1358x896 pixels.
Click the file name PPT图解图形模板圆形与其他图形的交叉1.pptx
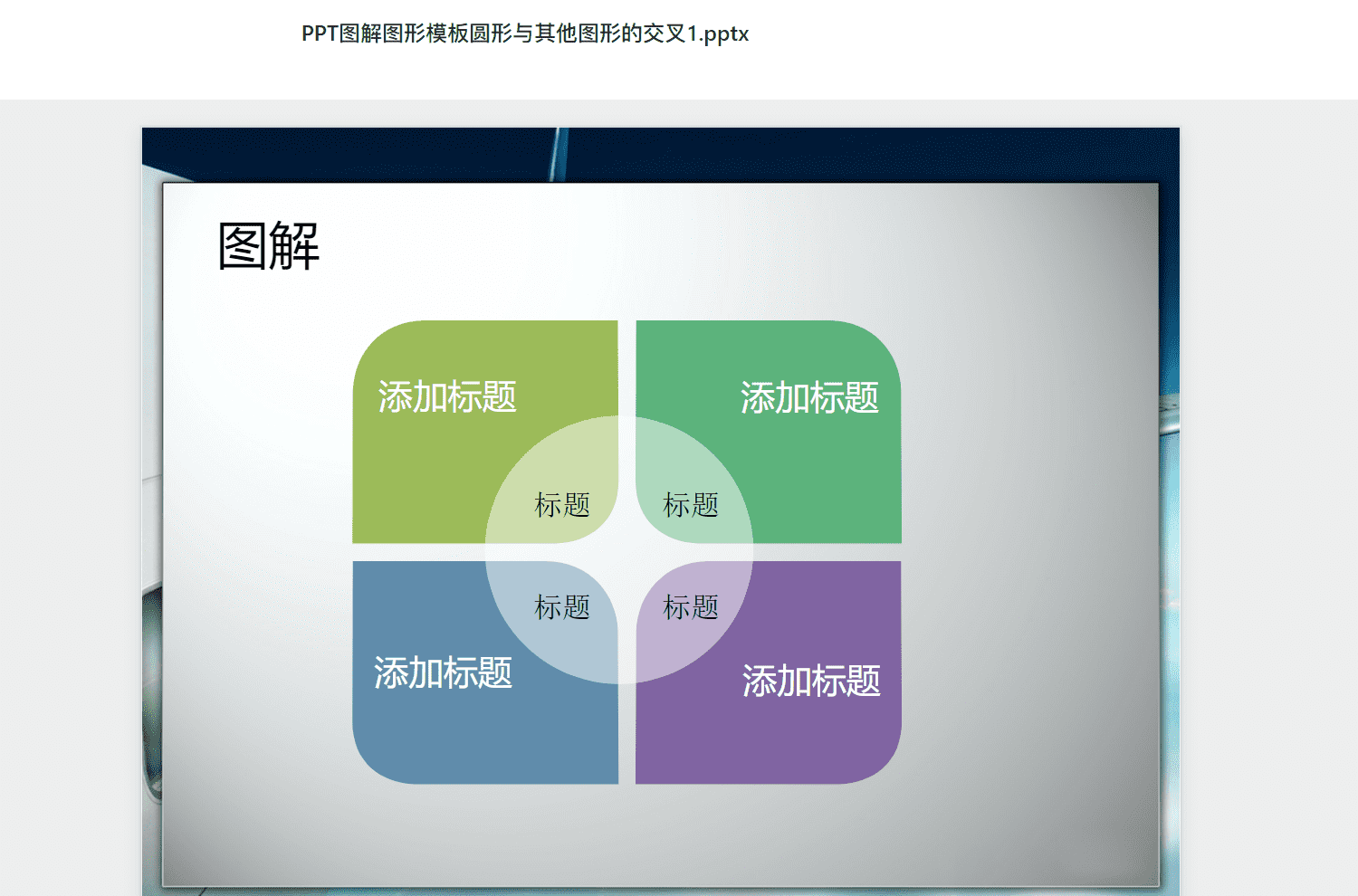click(x=525, y=34)
